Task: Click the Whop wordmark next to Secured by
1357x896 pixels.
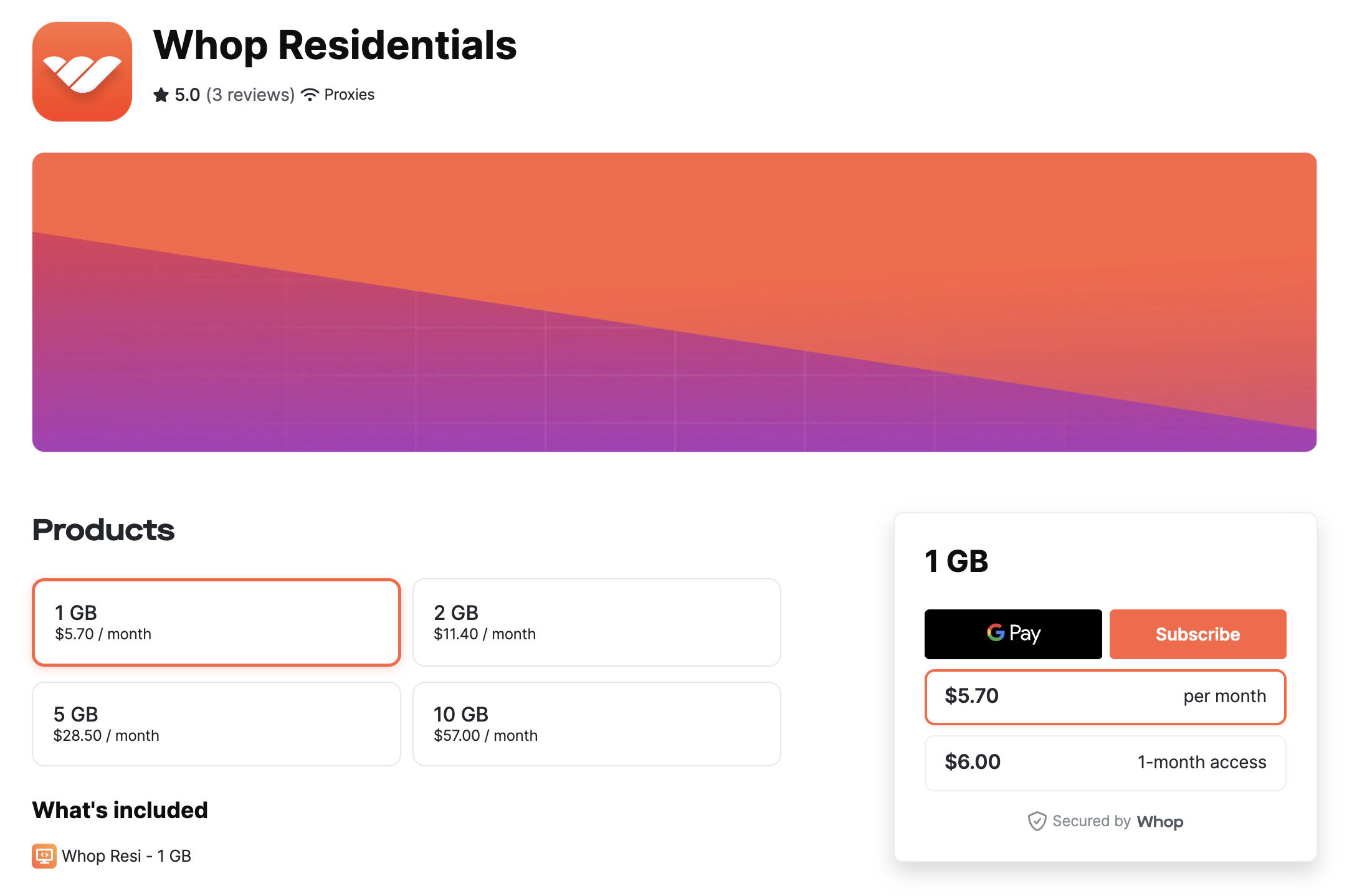Action: [x=1160, y=821]
